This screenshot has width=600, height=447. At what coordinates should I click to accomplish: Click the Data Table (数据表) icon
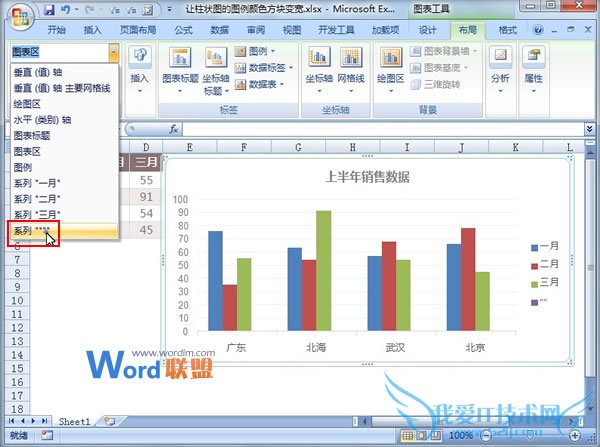click(240, 84)
